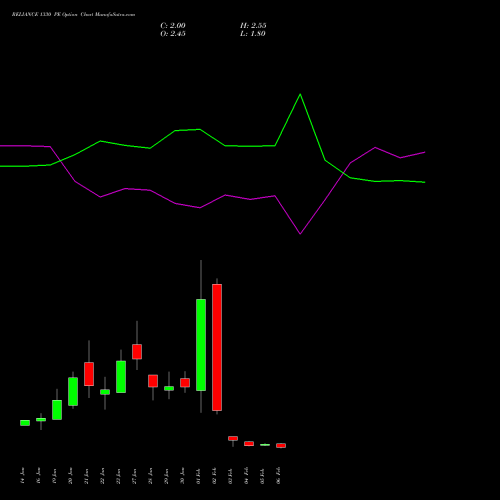Click the green candlestick above 14 Jan
This screenshot has width=500, height=500.
pyautogui.click(x=25, y=423)
